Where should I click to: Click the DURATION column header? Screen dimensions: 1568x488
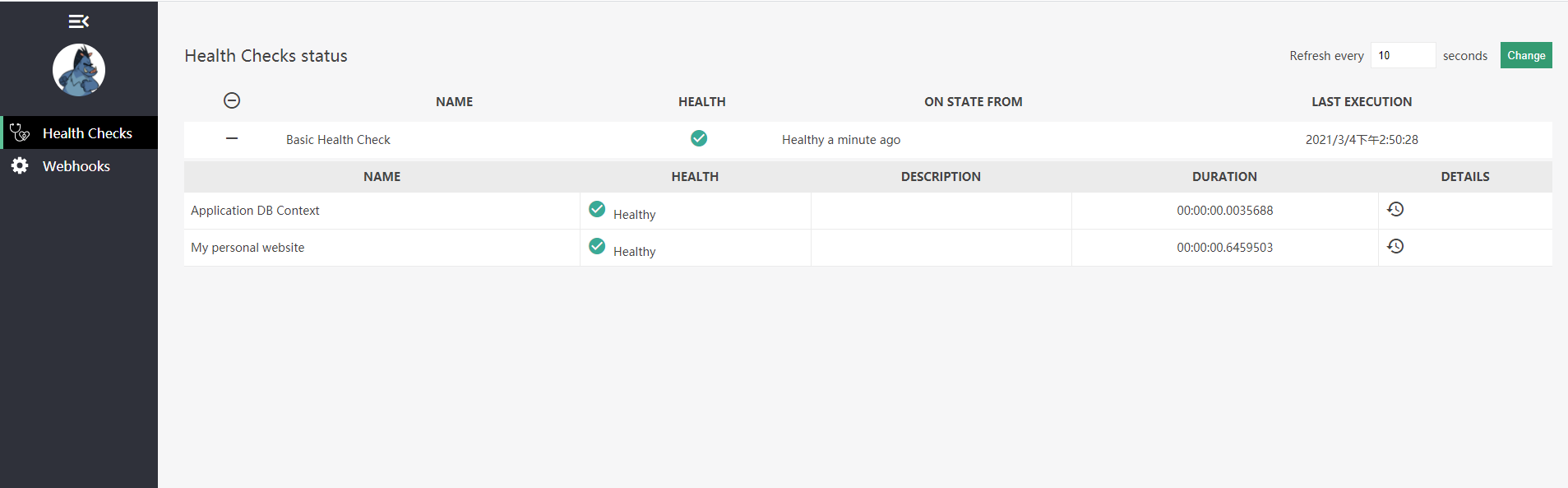pos(1224,177)
